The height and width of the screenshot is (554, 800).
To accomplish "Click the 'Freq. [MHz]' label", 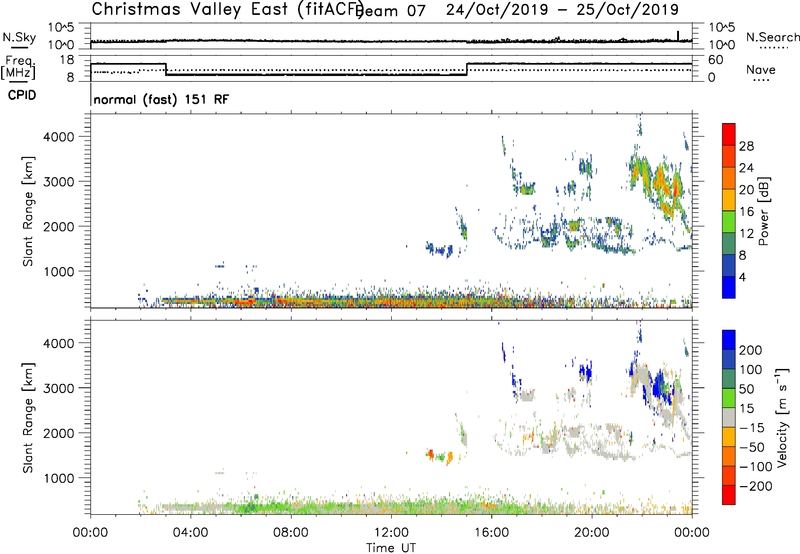I will coord(19,67).
